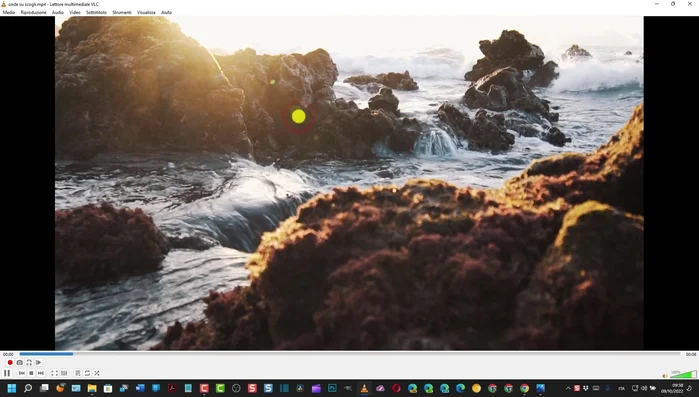This screenshot has height=397, width=699.
Task: Show extended settings and effects
Action: click(64, 373)
